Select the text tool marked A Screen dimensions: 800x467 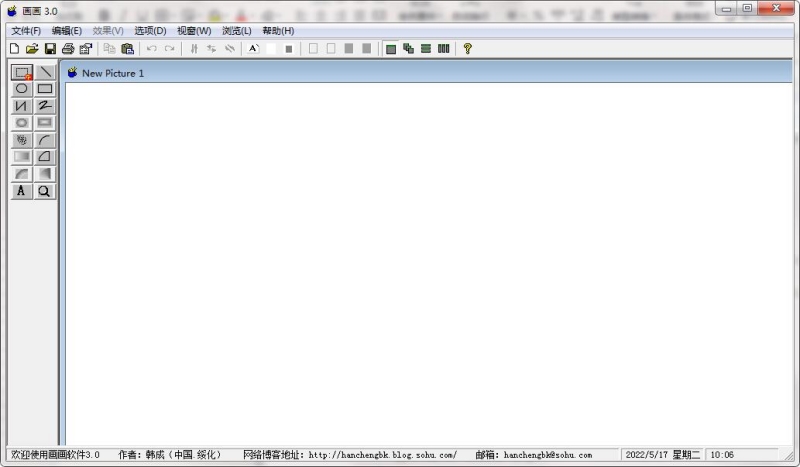22,191
